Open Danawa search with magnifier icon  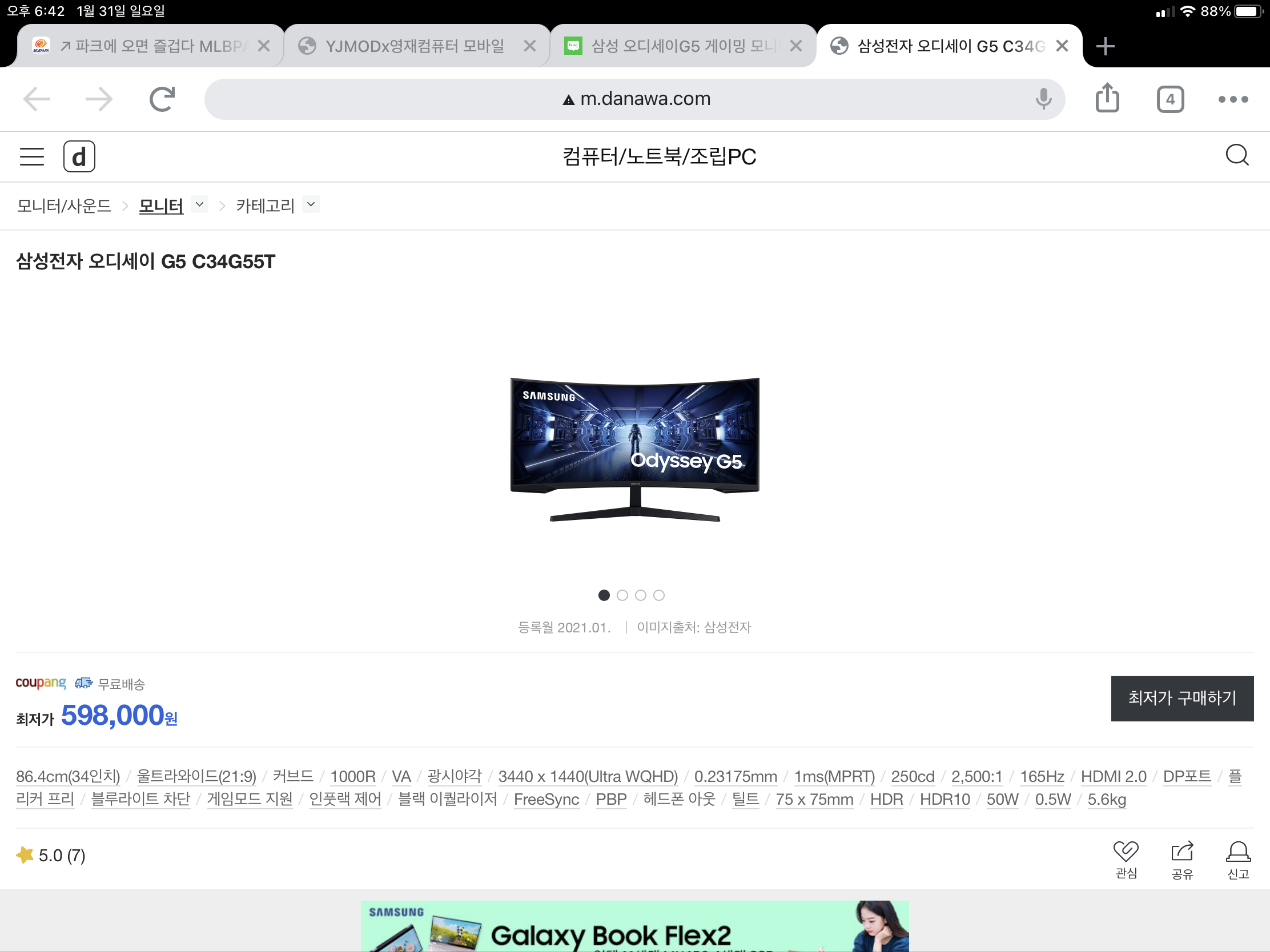[x=1237, y=155]
